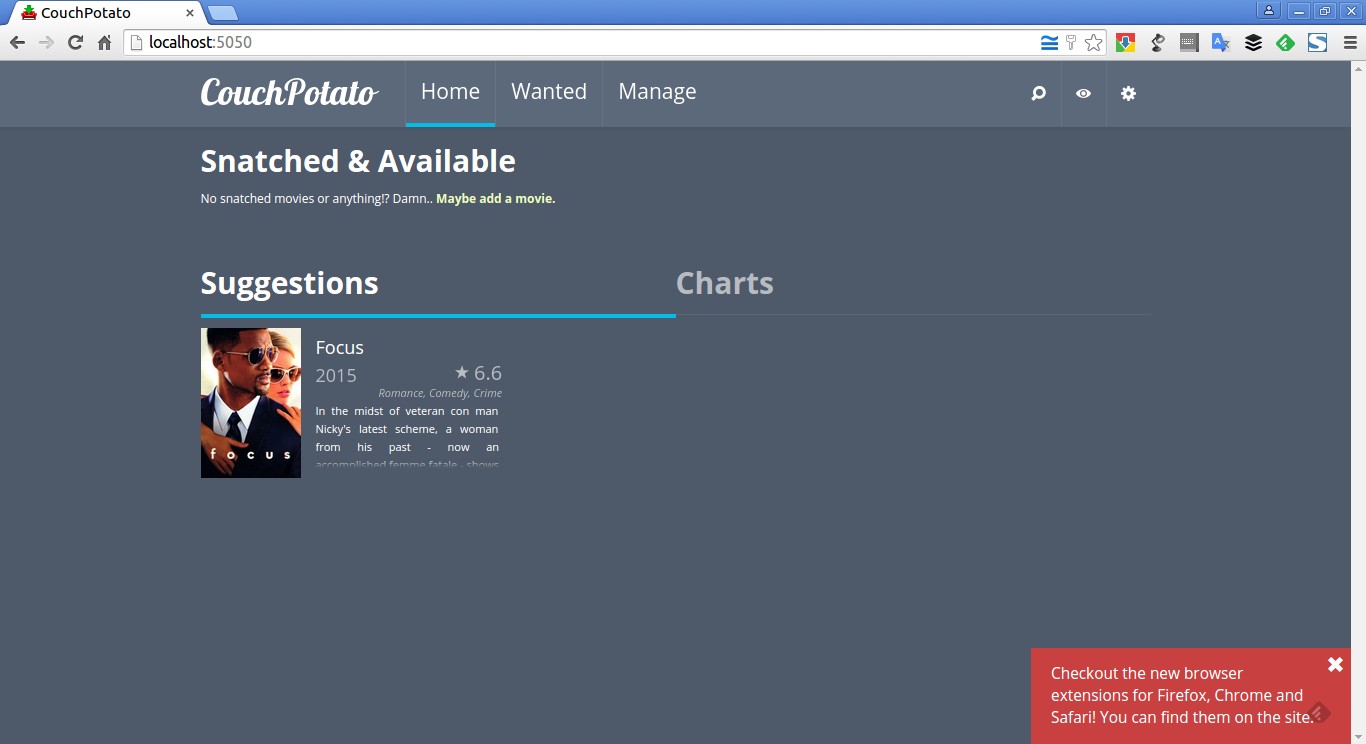Viewport: 1366px width, 744px height.
Task: Click the eye notifications icon
Action: (x=1083, y=93)
